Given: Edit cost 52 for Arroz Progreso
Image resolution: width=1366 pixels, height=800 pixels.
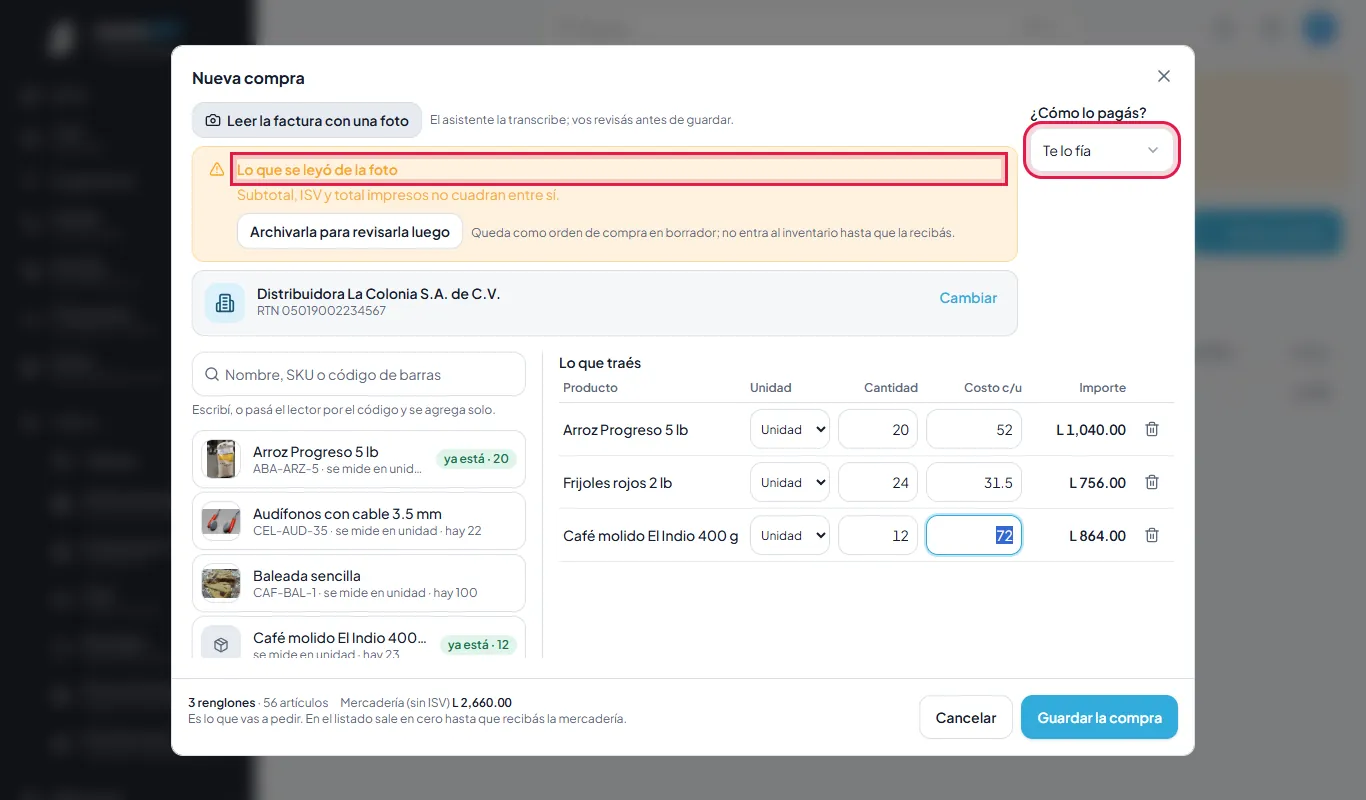Looking at the screenshot, I should point(974,430).
